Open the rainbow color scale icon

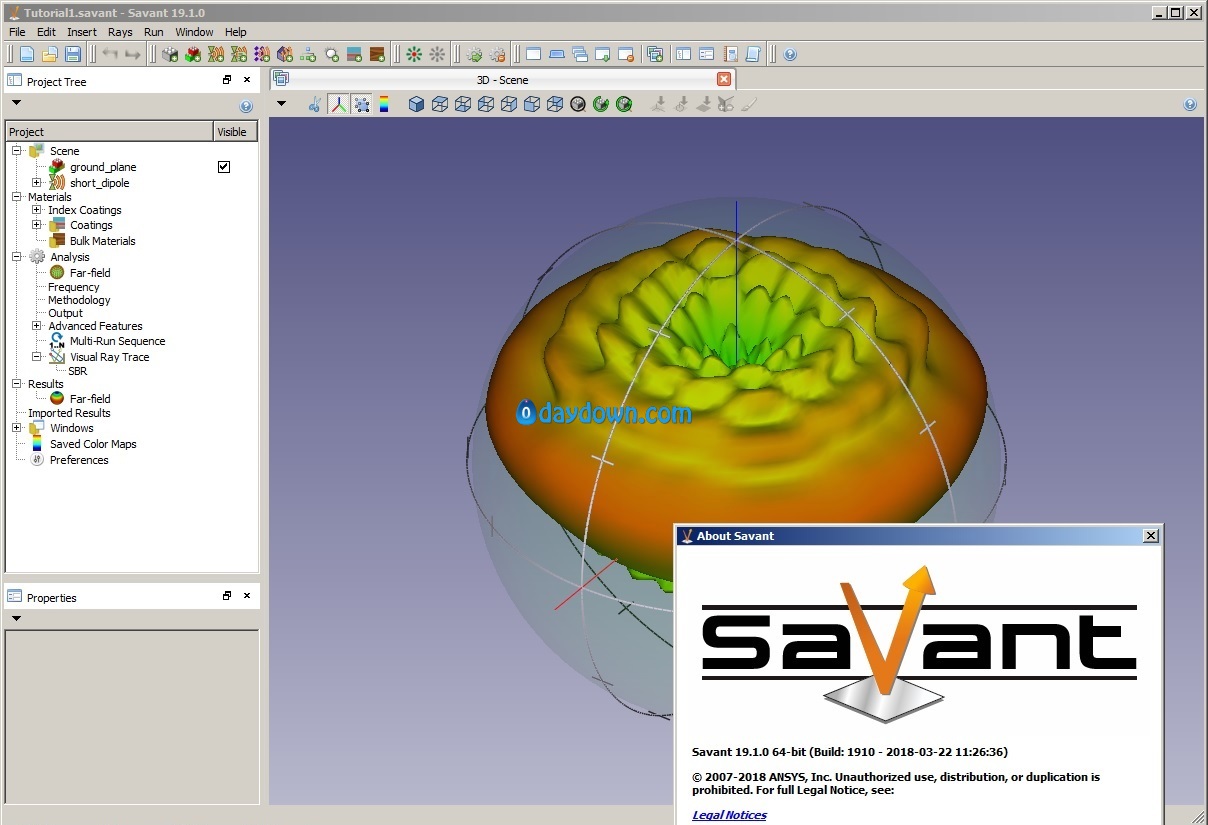pyautogui.click(x=384, y=104)
